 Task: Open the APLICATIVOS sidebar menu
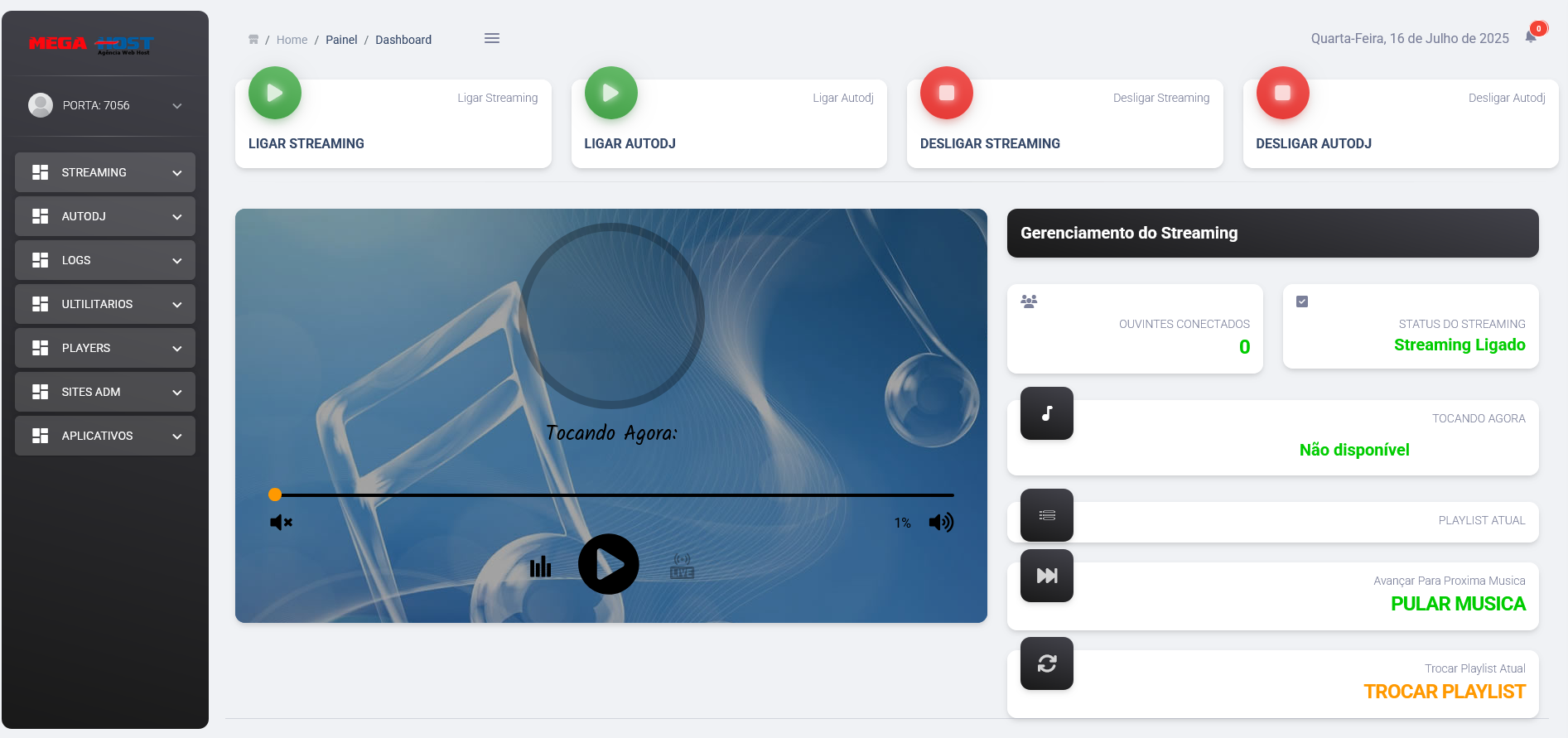(x=105, y=436)
